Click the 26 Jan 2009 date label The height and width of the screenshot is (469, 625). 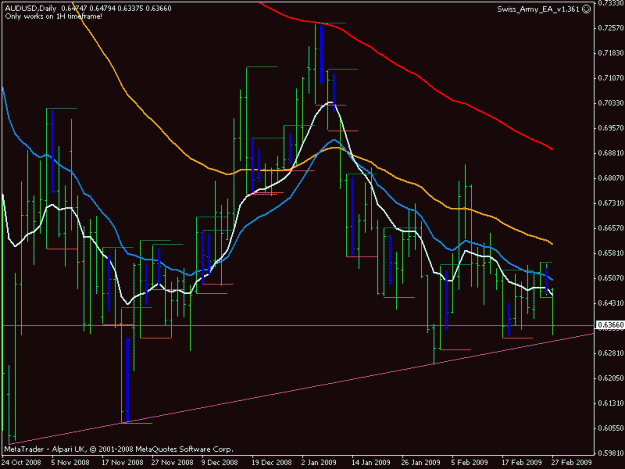click(x=421, y=462)
